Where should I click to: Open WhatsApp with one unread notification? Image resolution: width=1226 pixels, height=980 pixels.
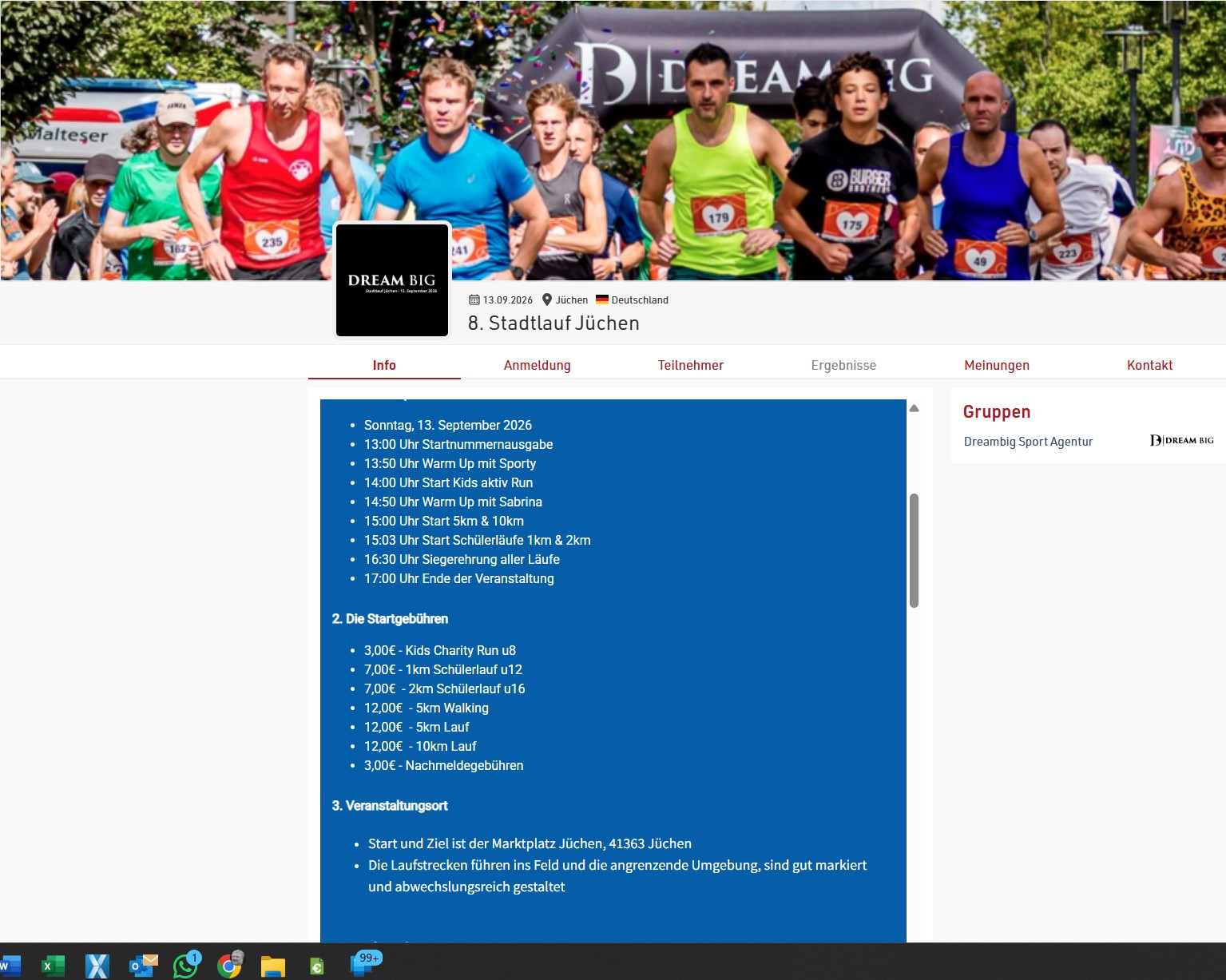click(x=186, y=966)
